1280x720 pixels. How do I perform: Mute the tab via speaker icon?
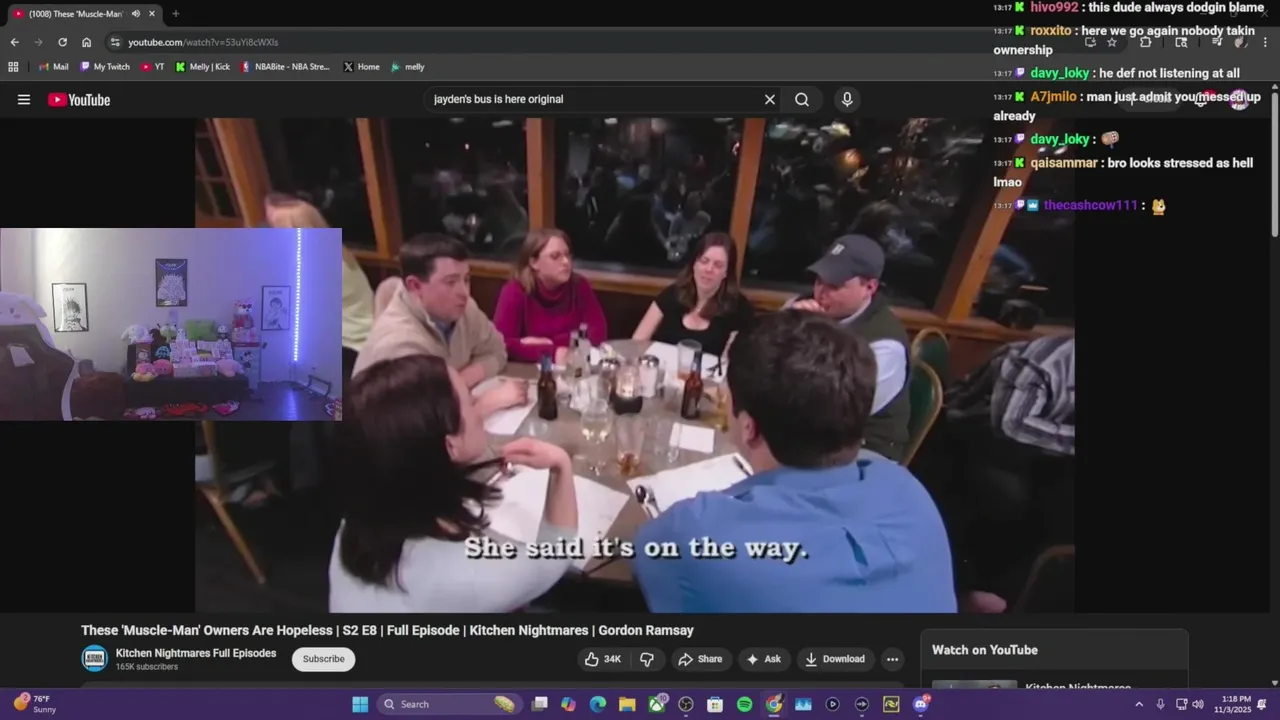(136, 14)
